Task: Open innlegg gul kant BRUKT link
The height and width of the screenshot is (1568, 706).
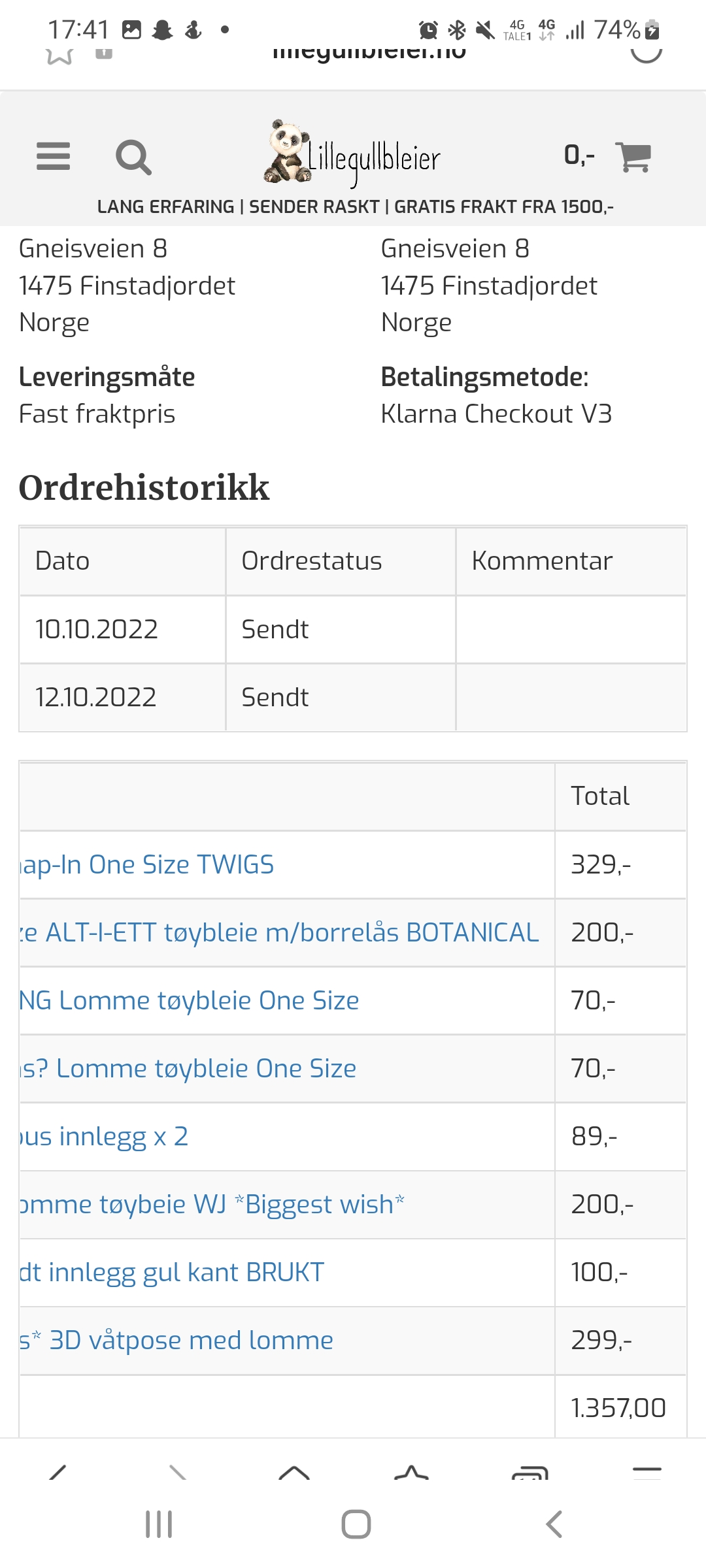Action: (x=172, y=1272)
